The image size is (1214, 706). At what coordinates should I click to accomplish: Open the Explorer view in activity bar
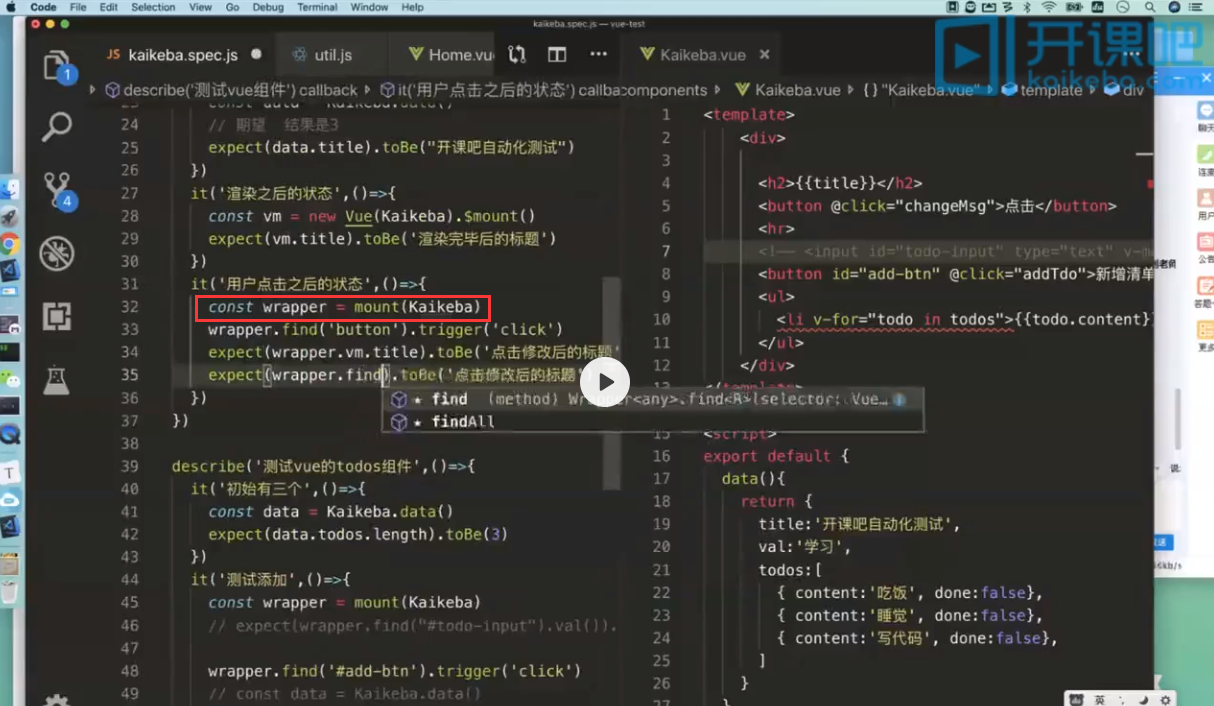[x=58, y=66]
